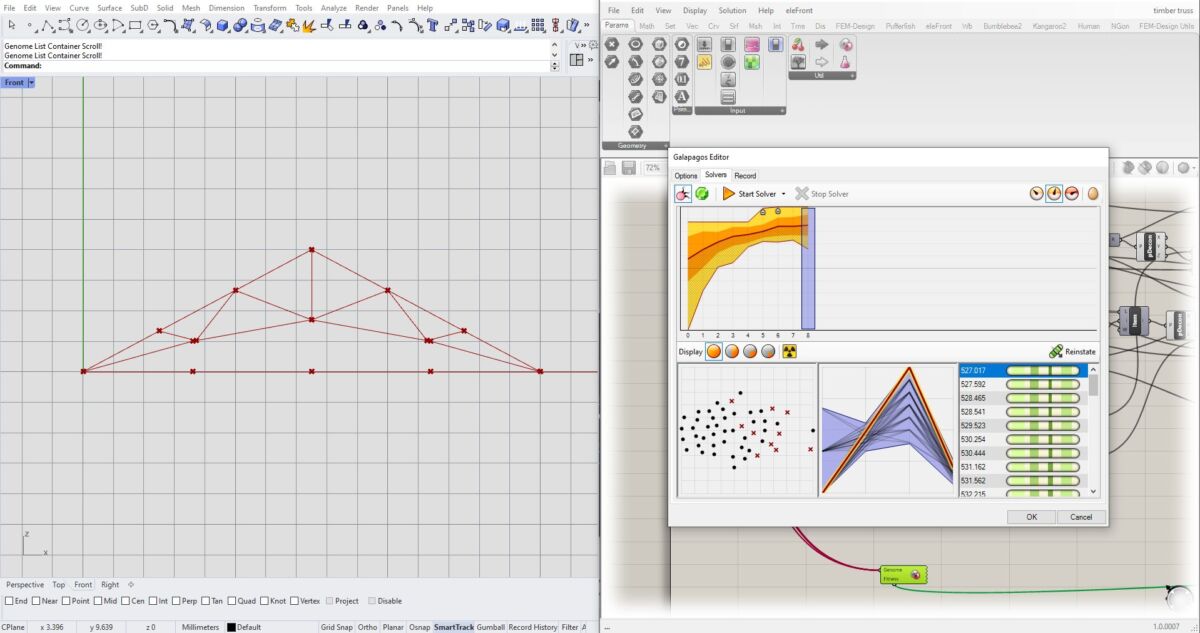This screenshot has height=633, width=1200.
Task: Click the green refresh icon beside Galapagos runtime
Action: (x=703, y=194)
